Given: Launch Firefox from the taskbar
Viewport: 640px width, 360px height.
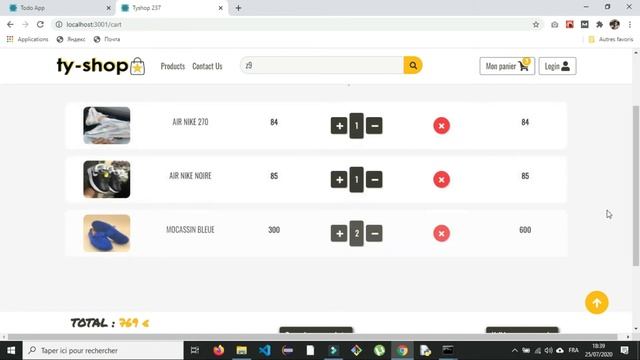Looking at the screenshot, I should [218, 350].
